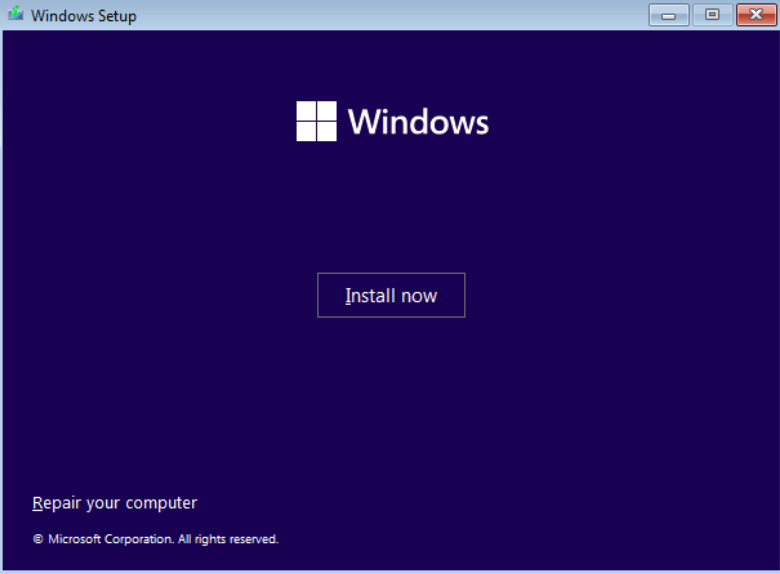Viewport: 780px width, 574px height.
Task: Click the word 'now' in Install button
Action: click(x=419, y=296)
